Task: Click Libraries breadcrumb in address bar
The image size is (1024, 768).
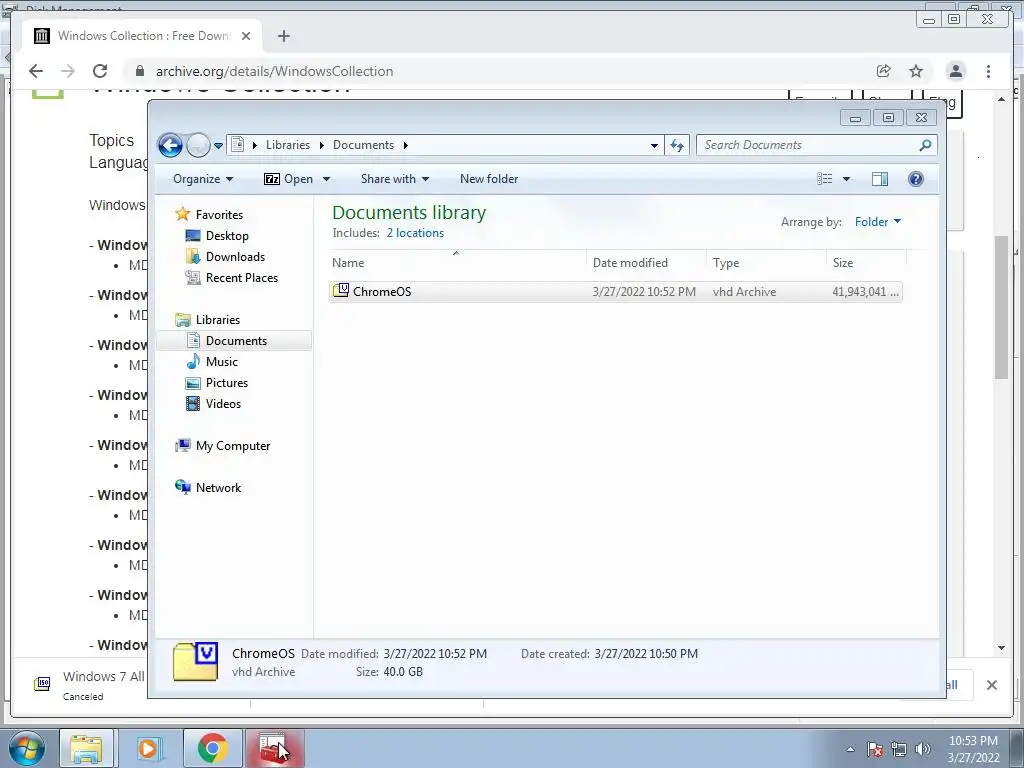Action: click(287, 145)
